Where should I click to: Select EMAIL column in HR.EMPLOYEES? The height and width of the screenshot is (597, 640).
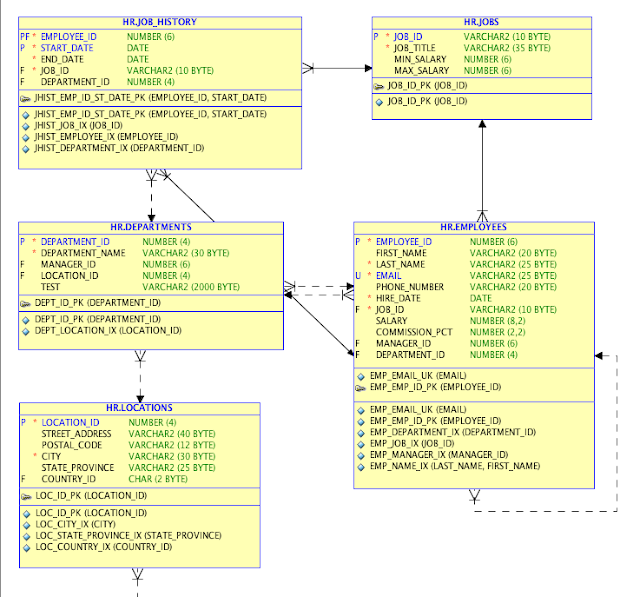point(389,276)
